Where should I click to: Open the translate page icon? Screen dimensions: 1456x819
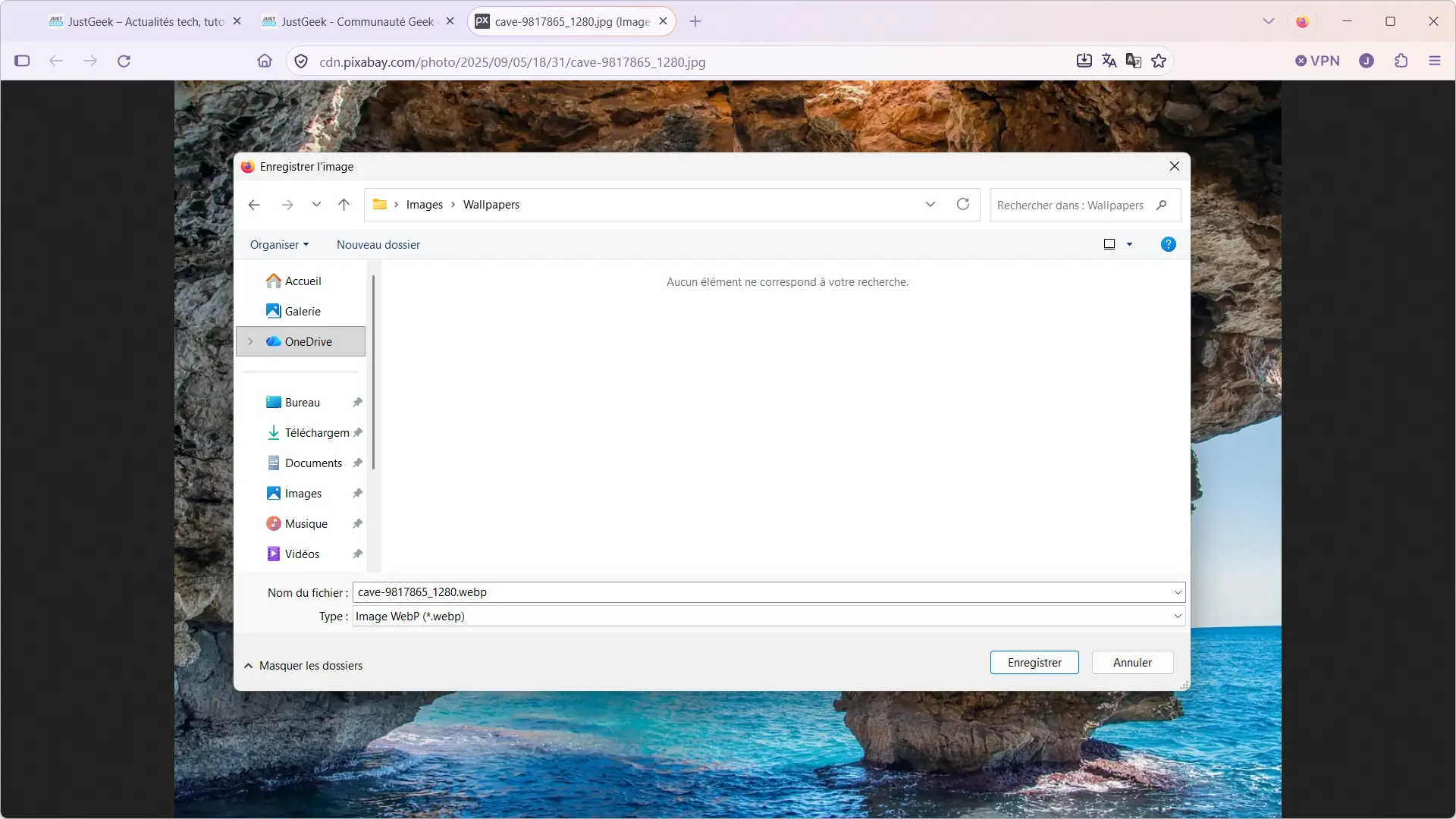(1109, 61)
